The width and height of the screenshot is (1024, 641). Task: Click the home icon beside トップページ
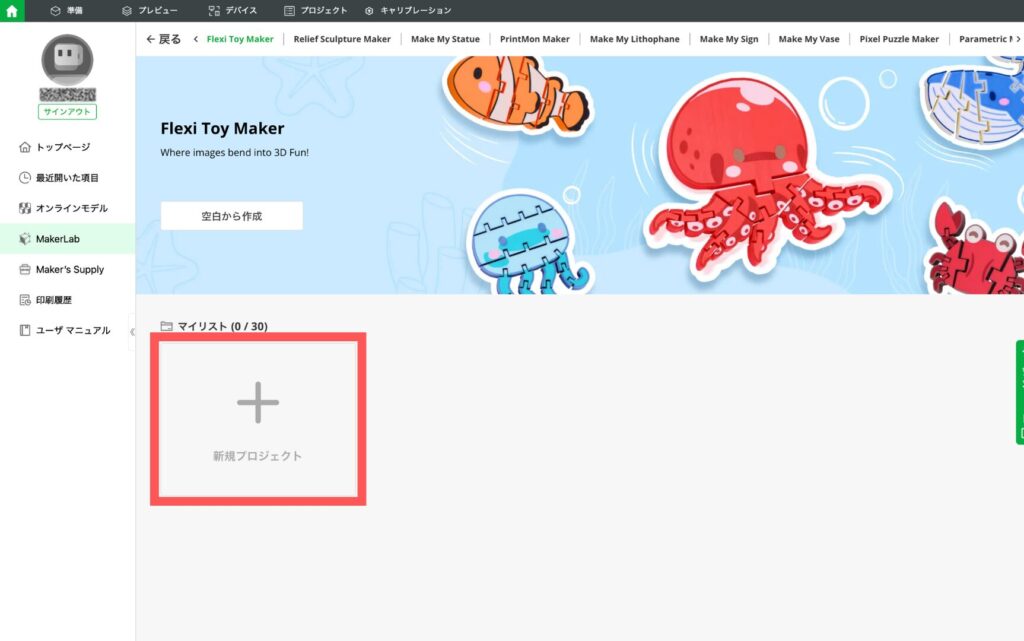click(25, 147)
